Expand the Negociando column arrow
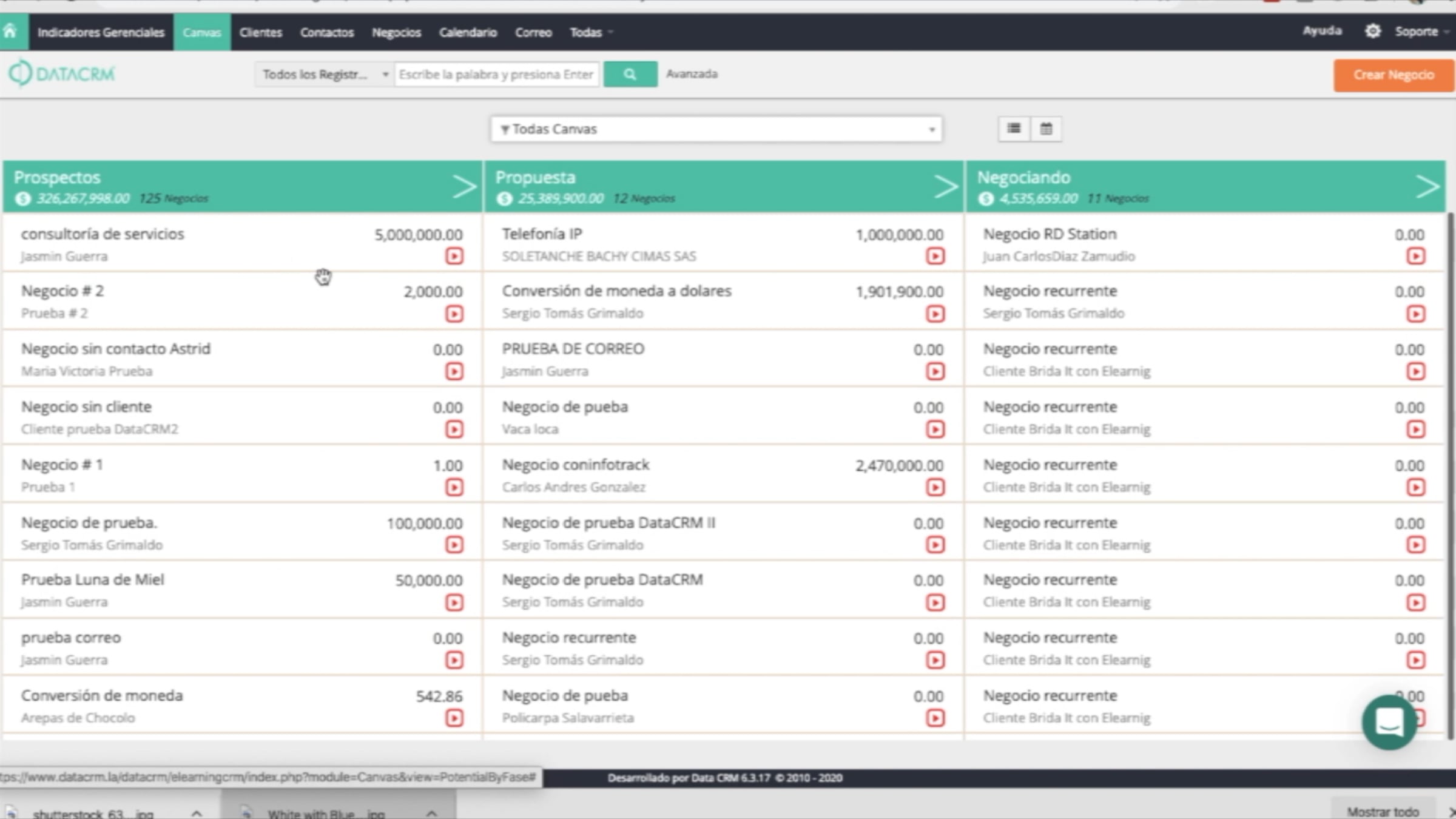 [1427, 186]
